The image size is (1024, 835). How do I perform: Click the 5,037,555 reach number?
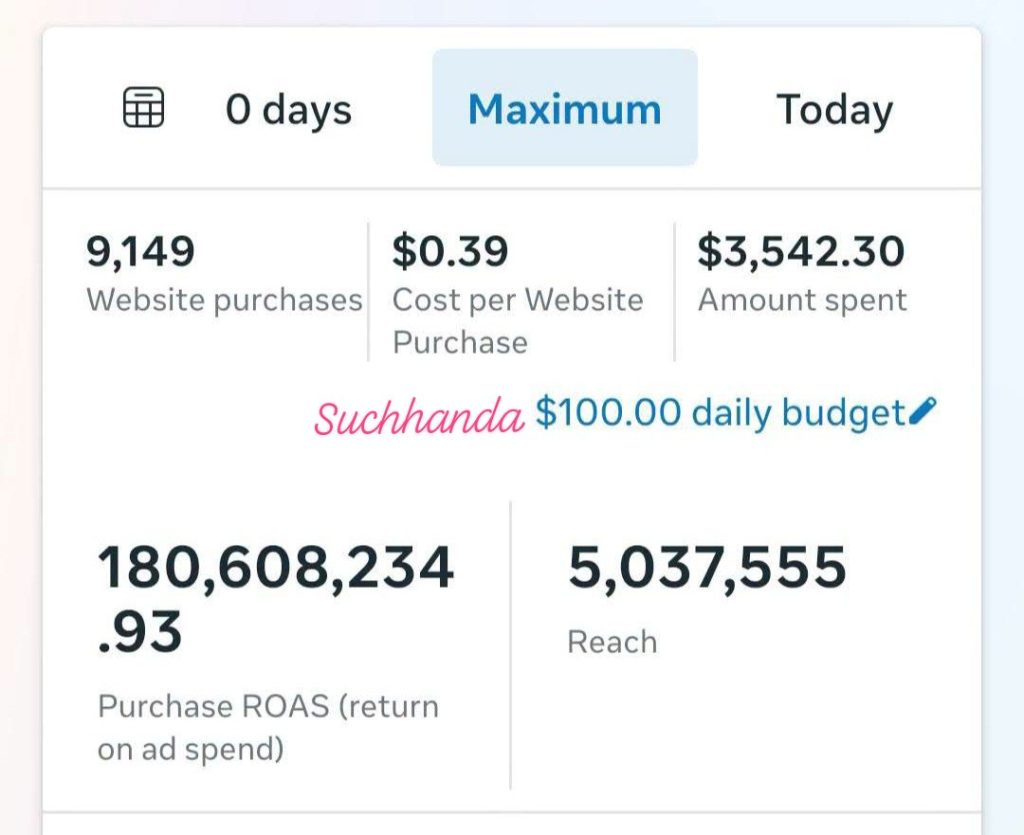[707, 567]
